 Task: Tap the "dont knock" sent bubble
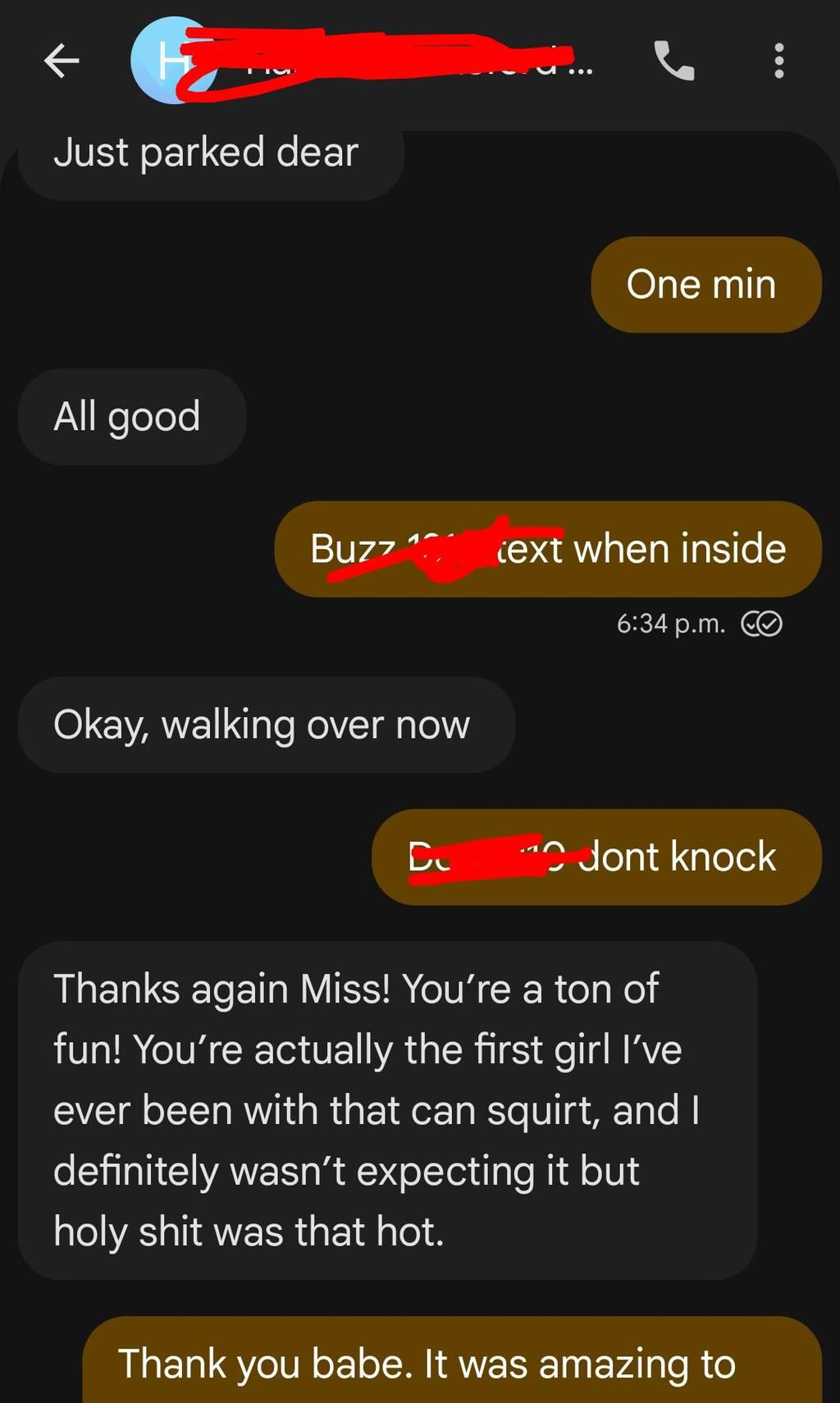click(596, 857)
